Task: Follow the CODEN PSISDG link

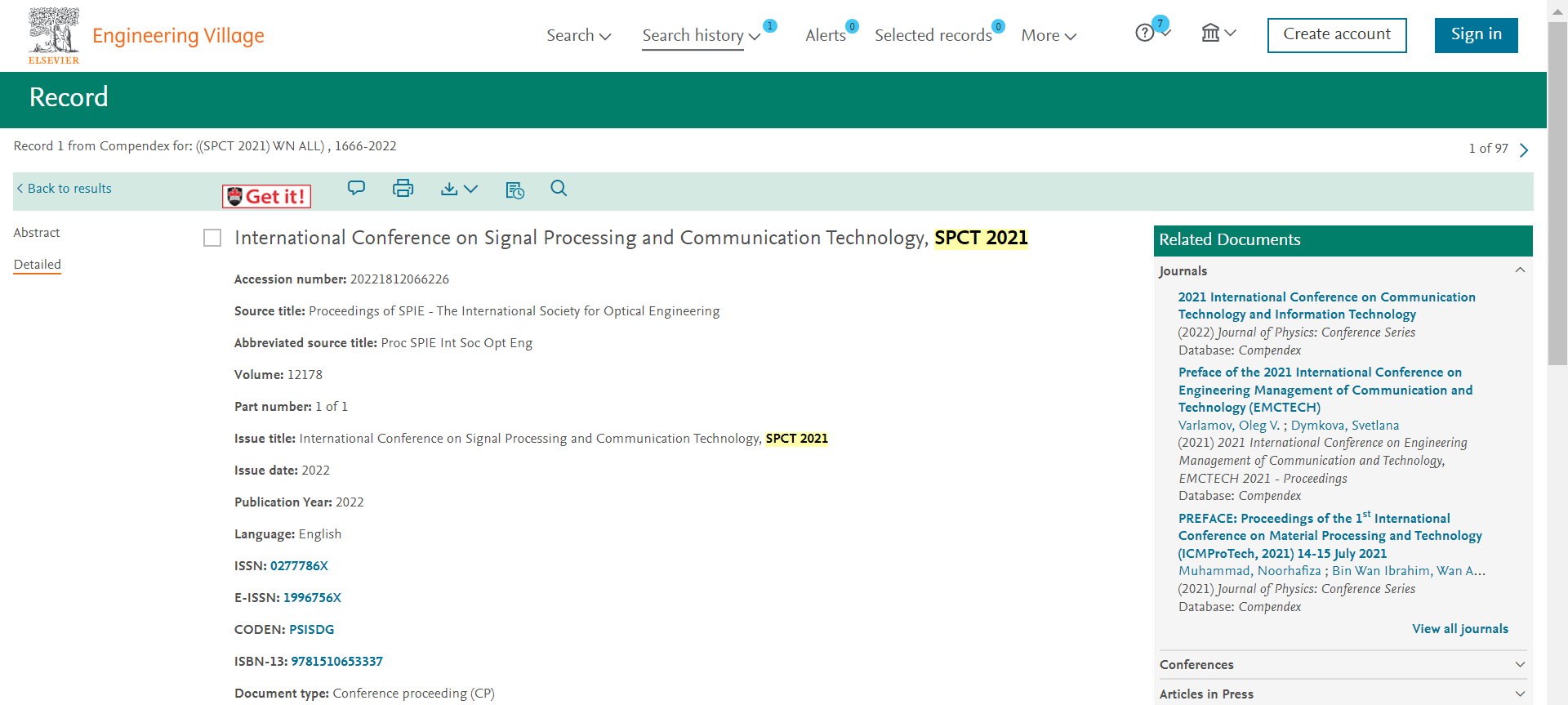Action: (311, 630)
